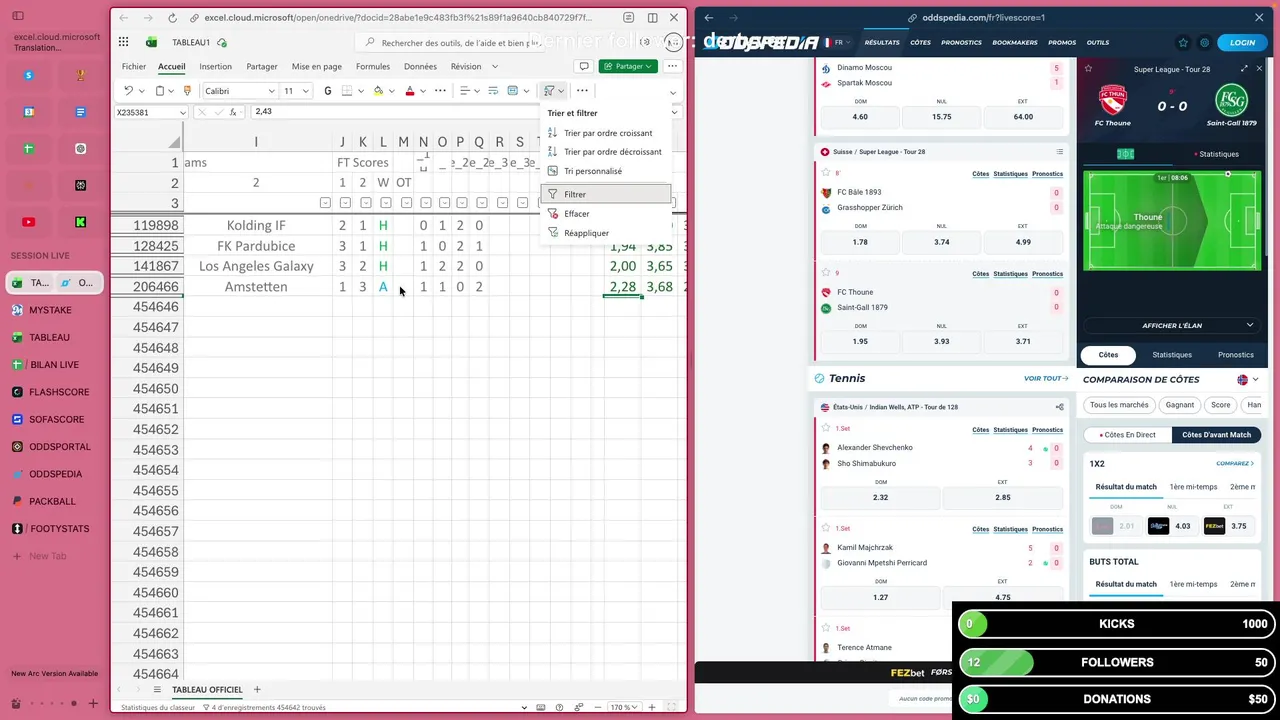Open the Calibri font name dropdown
Image resolution: width=1280 pixels, height=720 pixels.
click(271, 91)
